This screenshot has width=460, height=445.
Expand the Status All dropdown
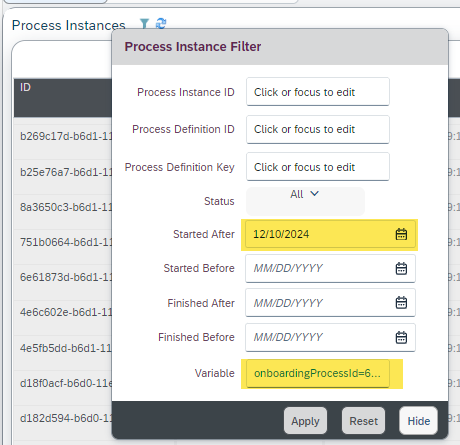(x=305, y=201)
